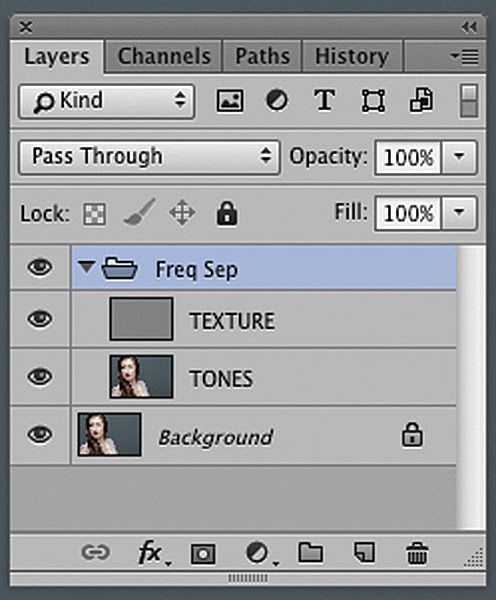Switch to the History tab
This screenshot has height=600, width=496.
tap(352, 57)
